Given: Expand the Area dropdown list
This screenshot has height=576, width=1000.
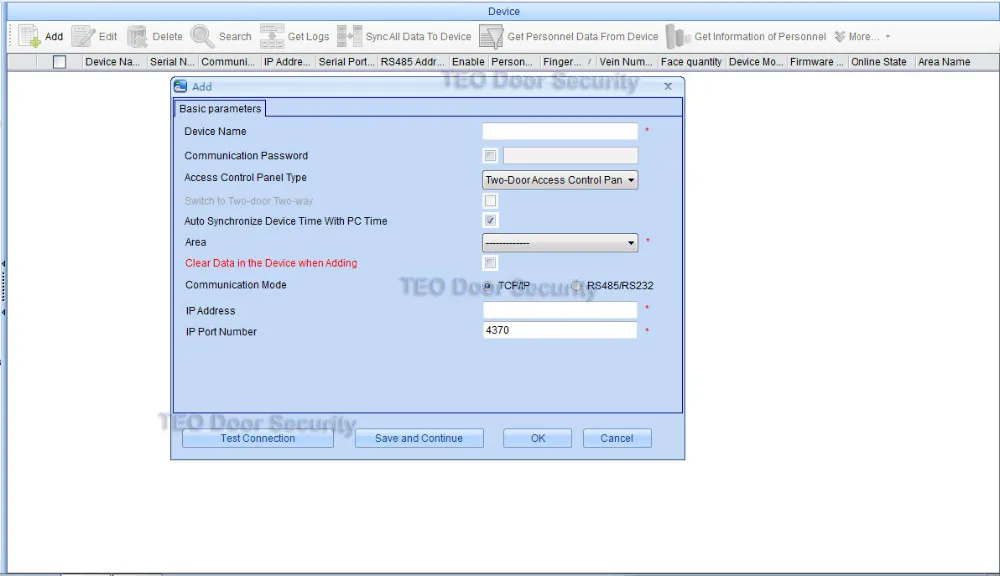Looking at the screenshot, I should (x=560, y=242).
